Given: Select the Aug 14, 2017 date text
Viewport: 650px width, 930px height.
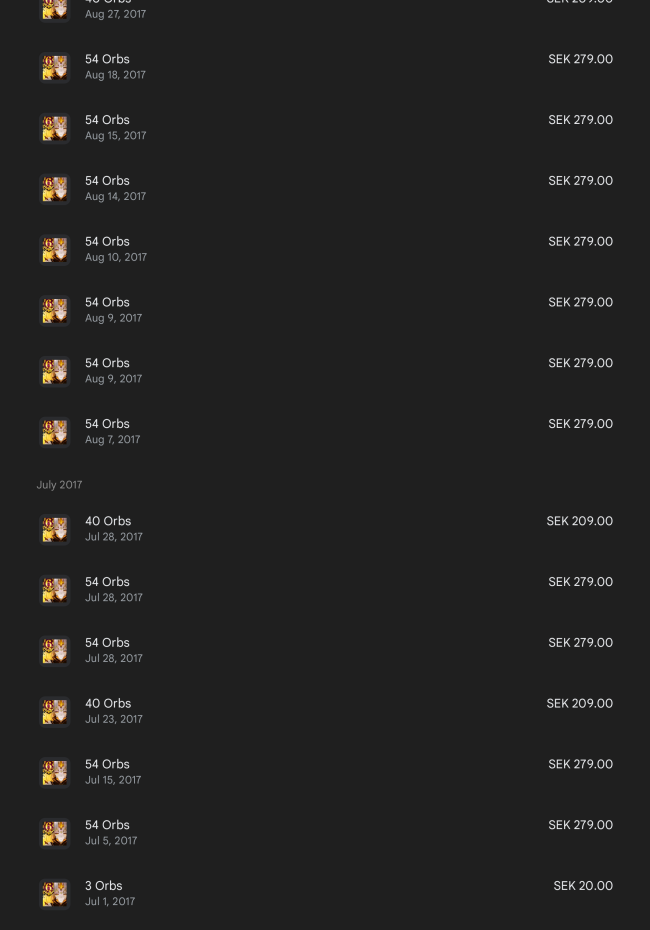Looking at the screenshot, I should click(116, 196).
